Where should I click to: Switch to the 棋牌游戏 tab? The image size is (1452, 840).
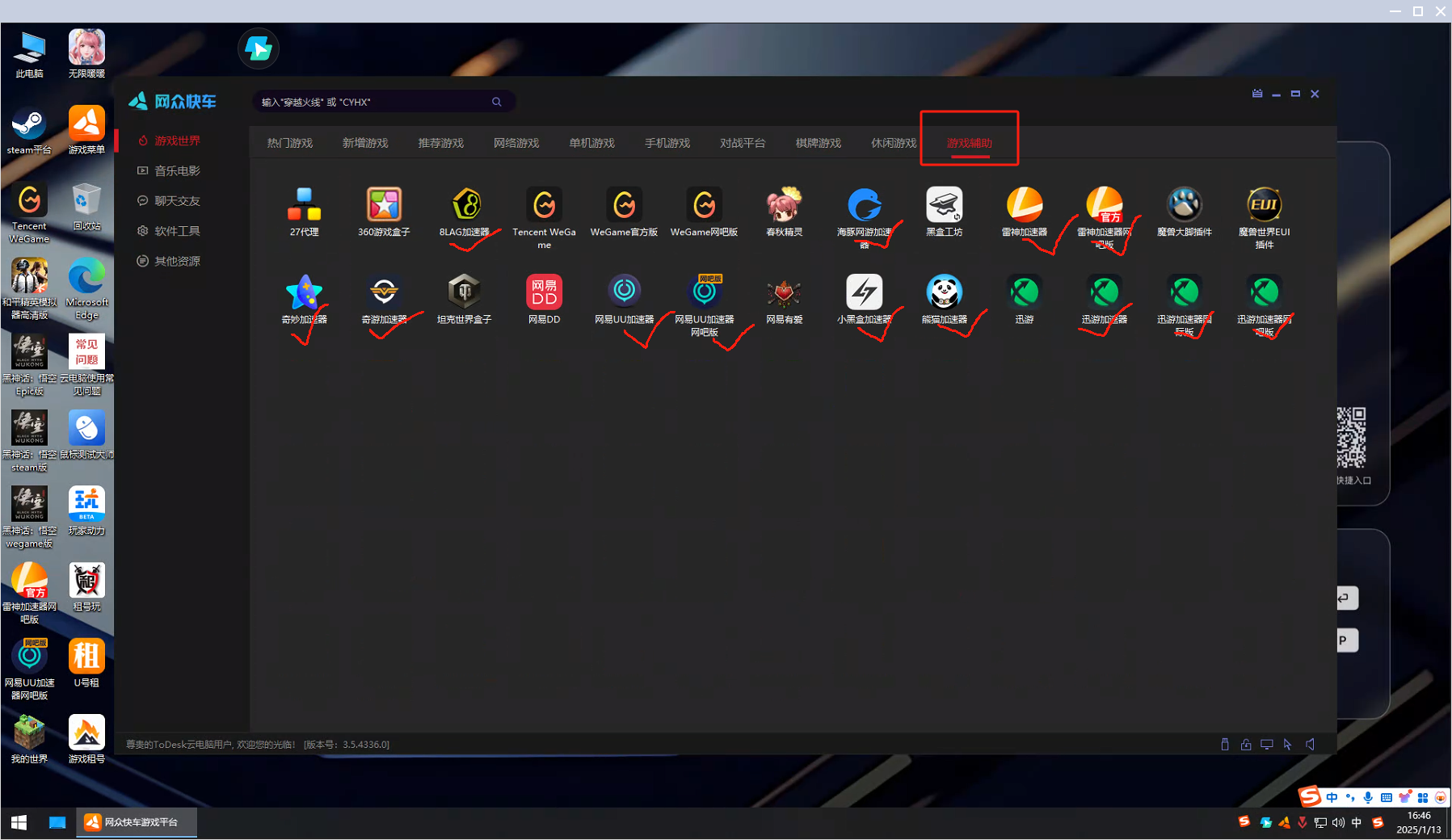coord(819,143)
